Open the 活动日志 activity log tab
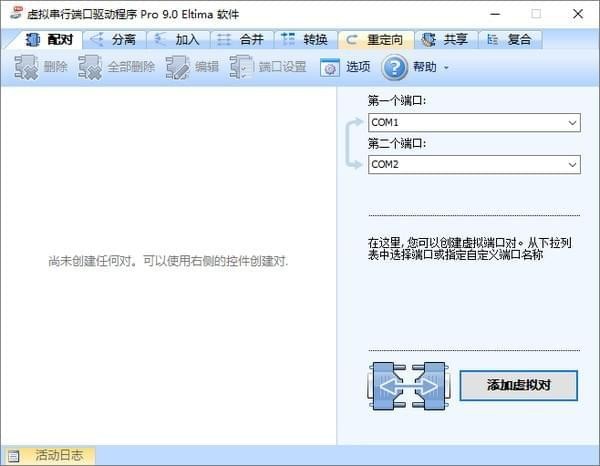 48,455
